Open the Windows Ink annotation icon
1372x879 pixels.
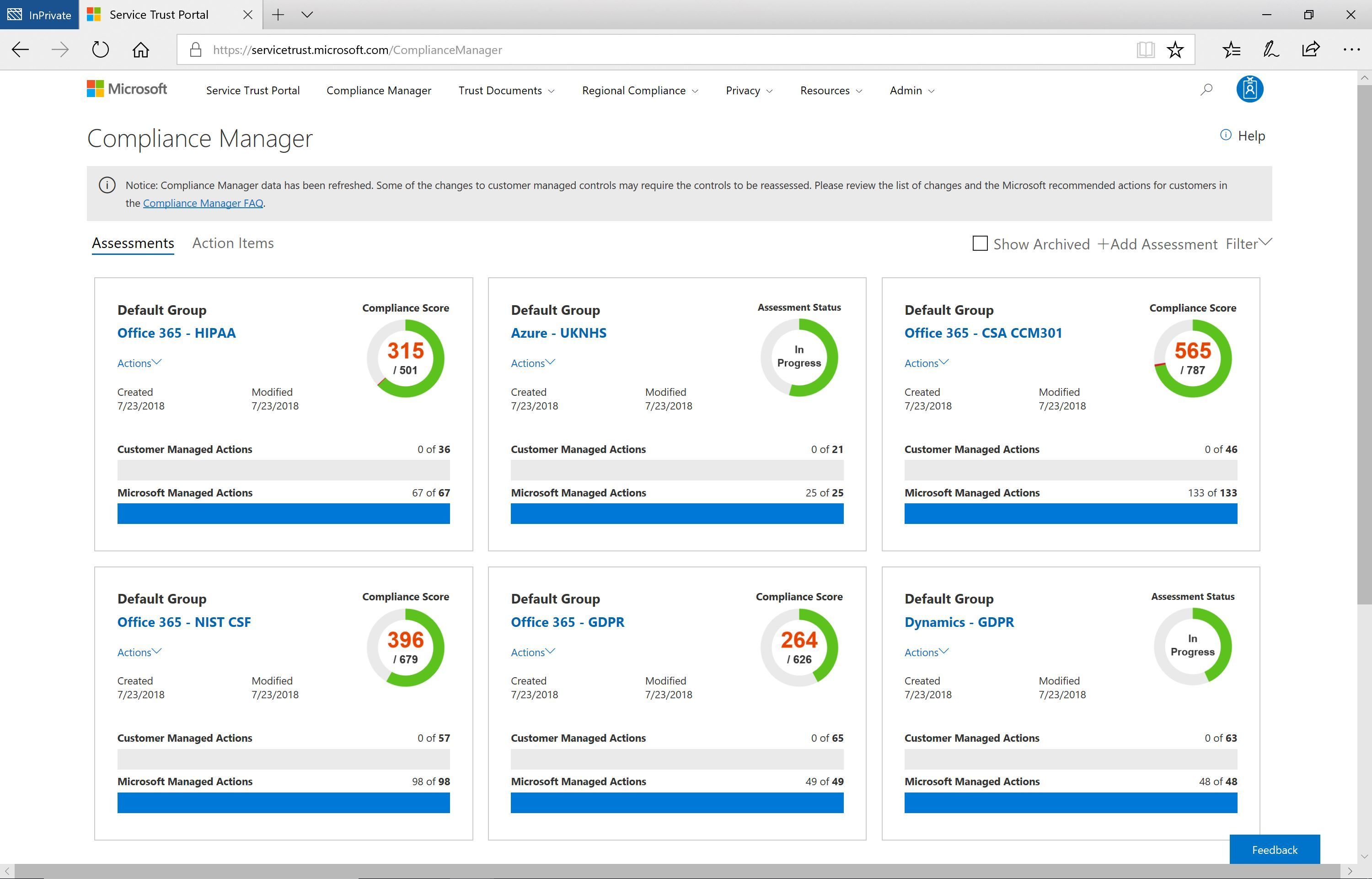click(1270, 50)
